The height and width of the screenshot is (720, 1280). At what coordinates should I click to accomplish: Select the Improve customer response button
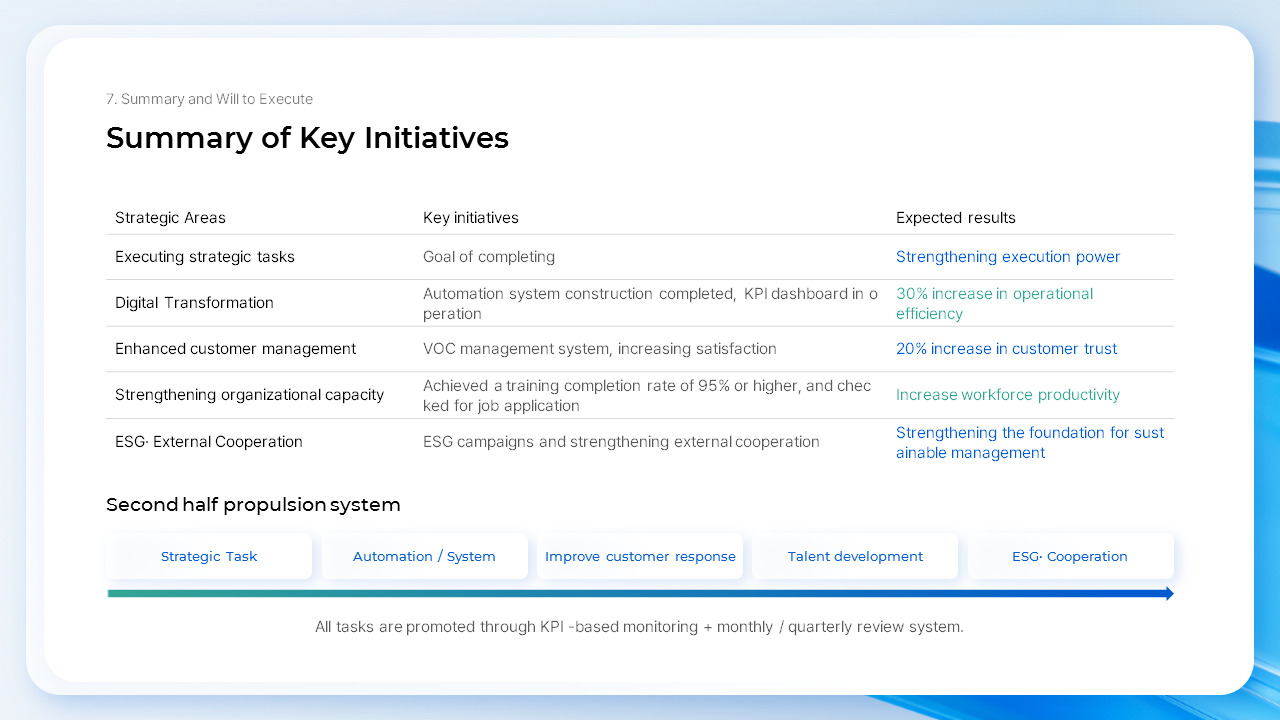[x=640, y=556]
